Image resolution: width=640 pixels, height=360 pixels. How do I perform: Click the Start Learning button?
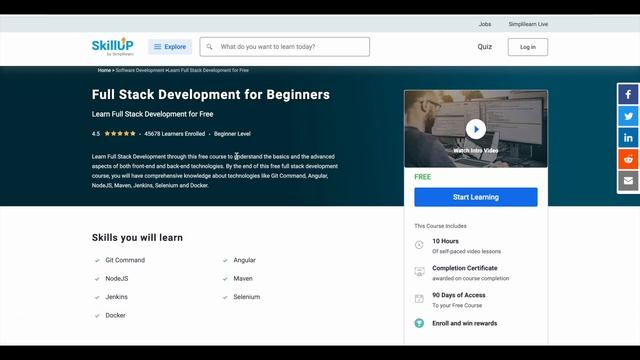point(476,197)
